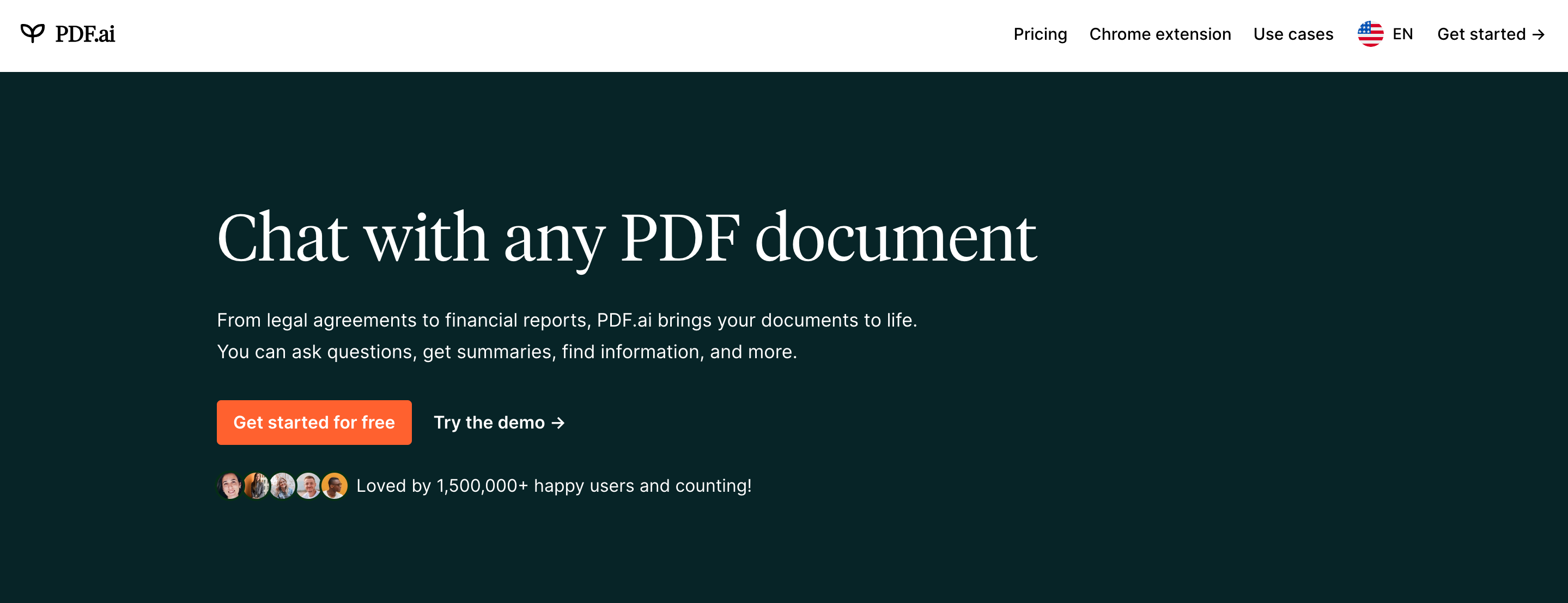
Task: Click the middle user avatar
Action: 282,485
